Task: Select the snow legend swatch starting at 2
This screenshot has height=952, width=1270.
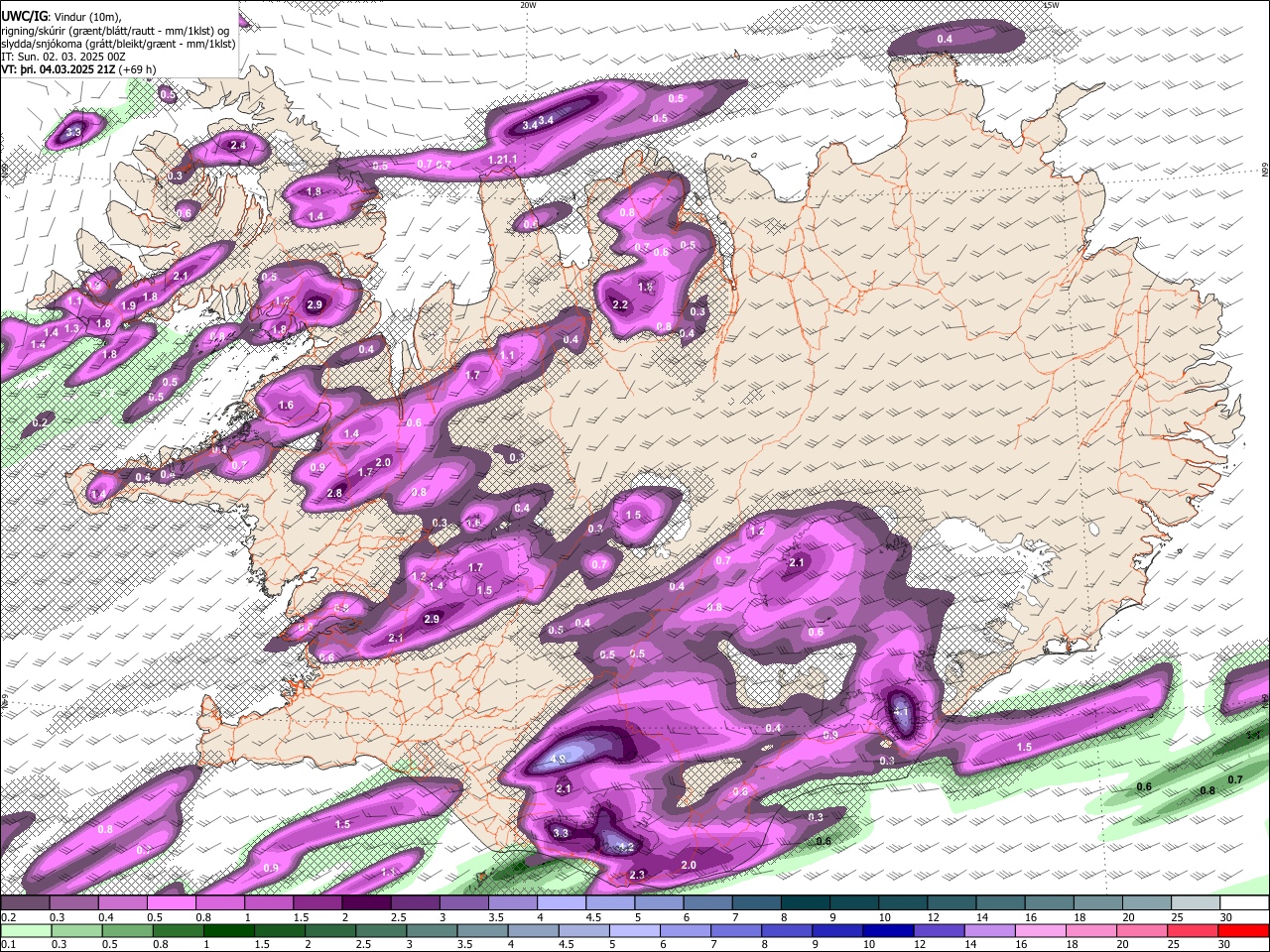Action: (x=366, y=903)
